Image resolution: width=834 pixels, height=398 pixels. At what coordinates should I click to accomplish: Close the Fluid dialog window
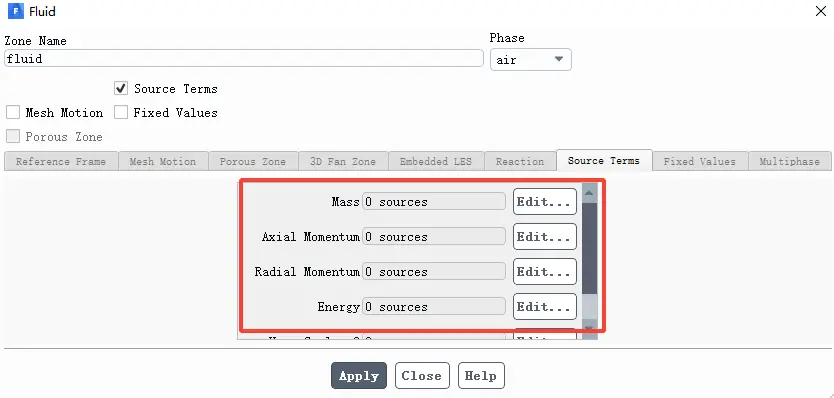coord(821,11)
